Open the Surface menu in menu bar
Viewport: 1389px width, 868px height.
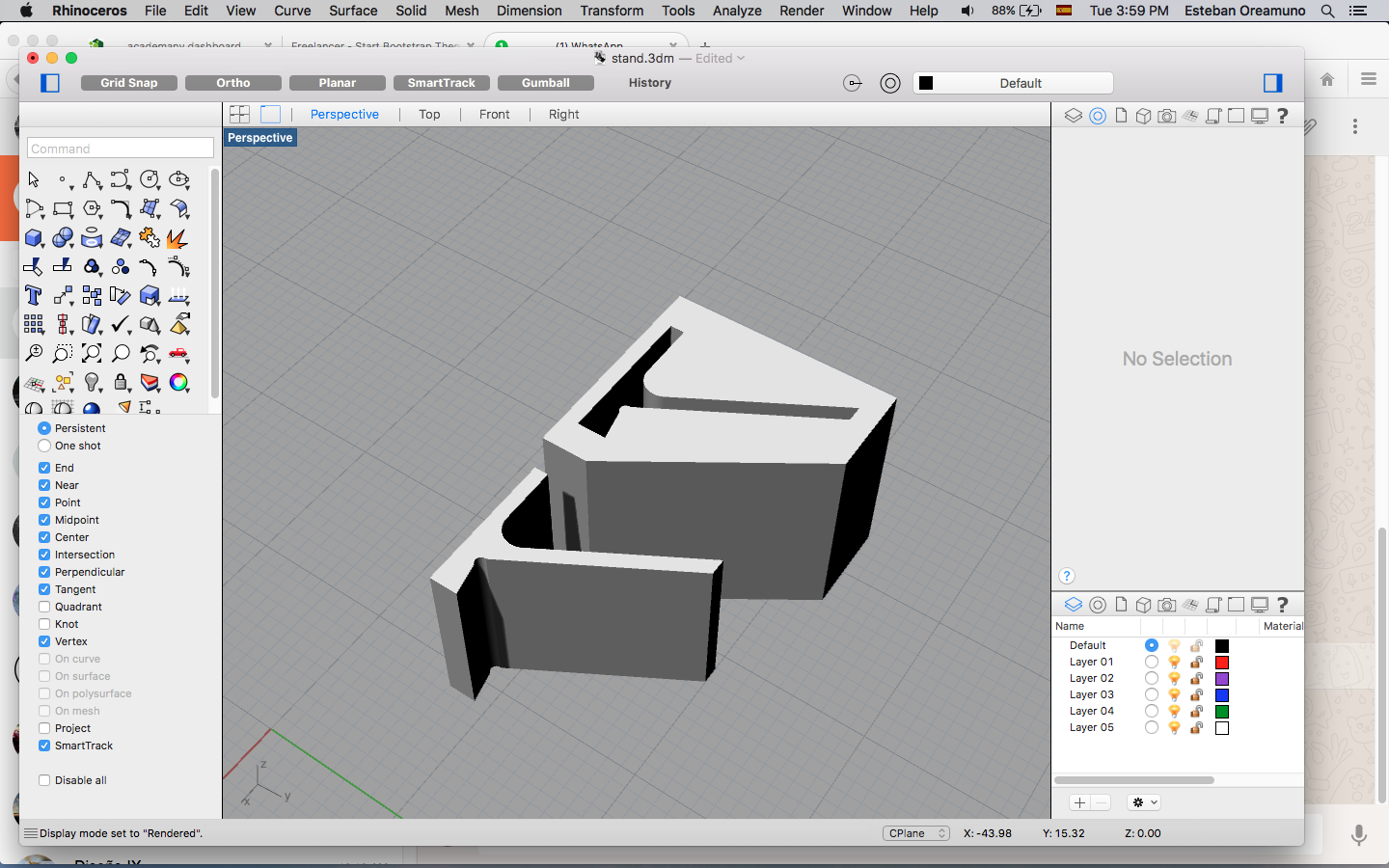(x=353, y=11)
